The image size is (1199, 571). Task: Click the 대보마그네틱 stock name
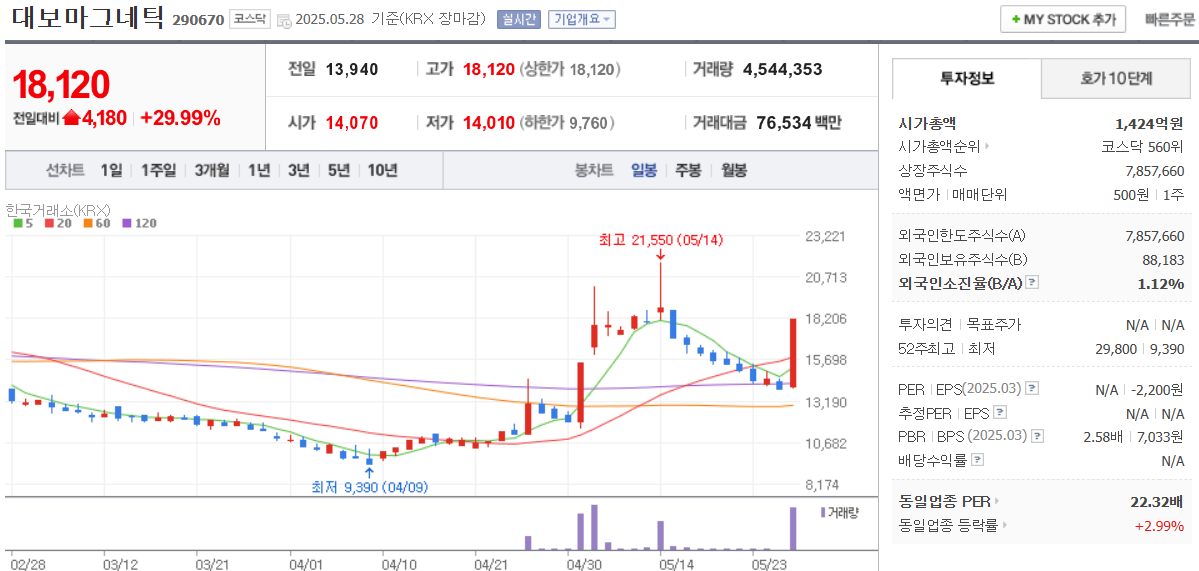pos(88,18)
